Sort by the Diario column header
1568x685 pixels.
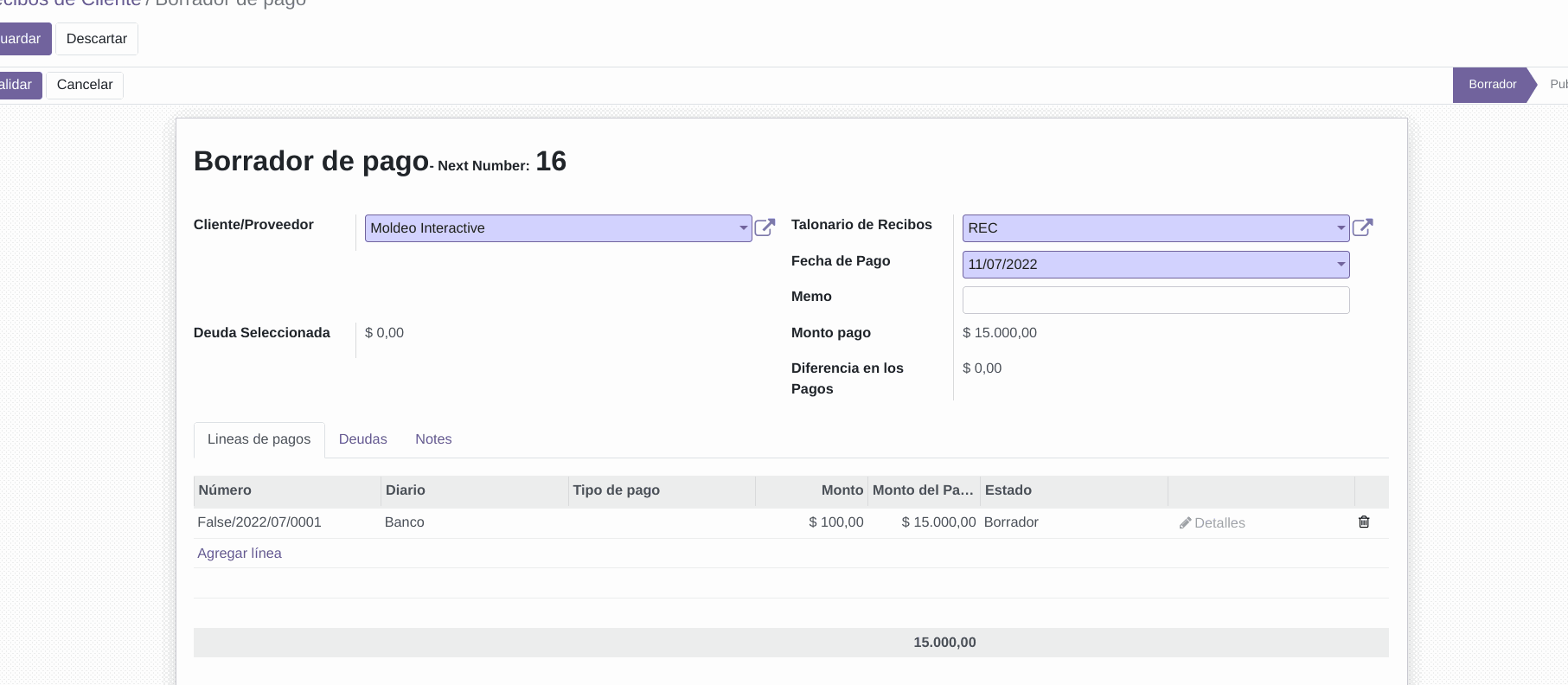point(474,490)
